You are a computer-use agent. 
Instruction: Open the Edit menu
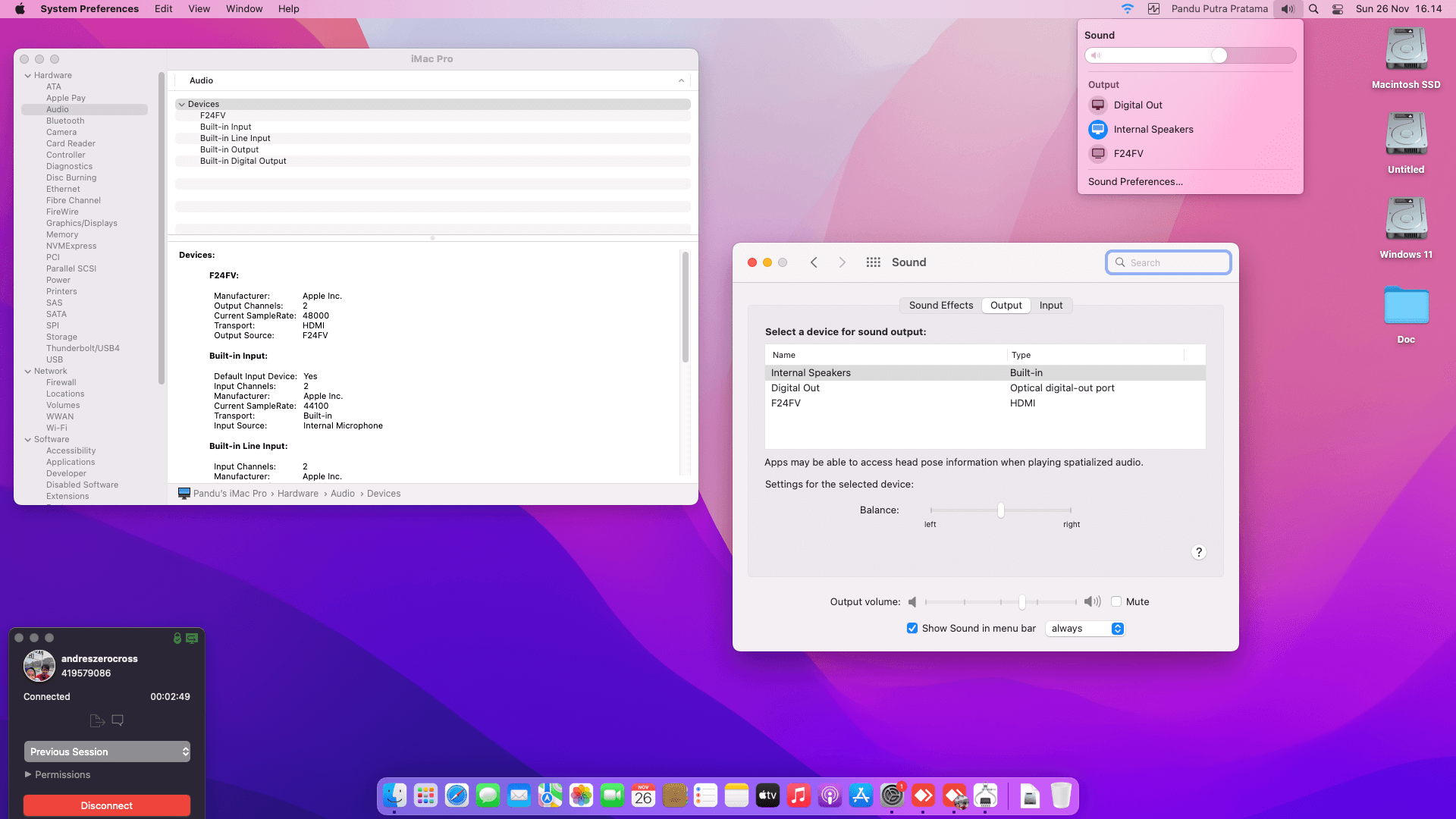[x=164, y=9]
